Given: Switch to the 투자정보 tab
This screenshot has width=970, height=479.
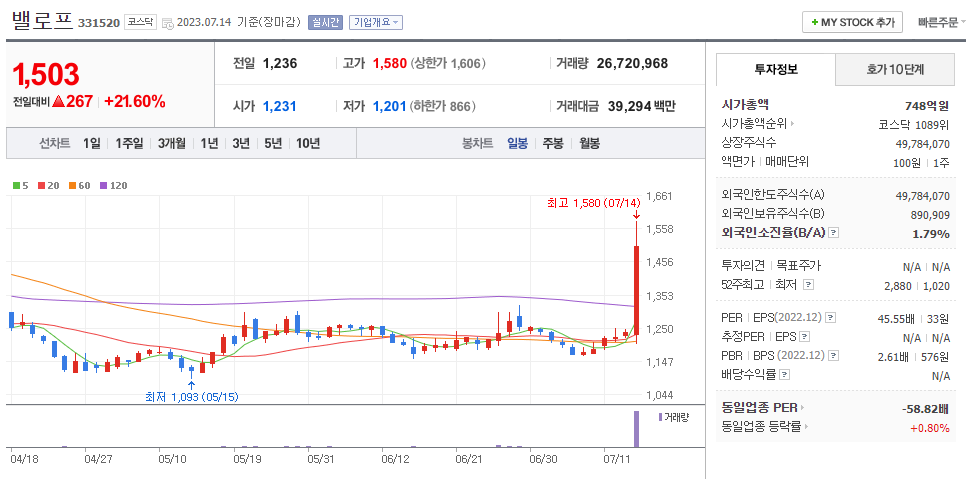Looking at the screenshot, I should tap(776, 69).
